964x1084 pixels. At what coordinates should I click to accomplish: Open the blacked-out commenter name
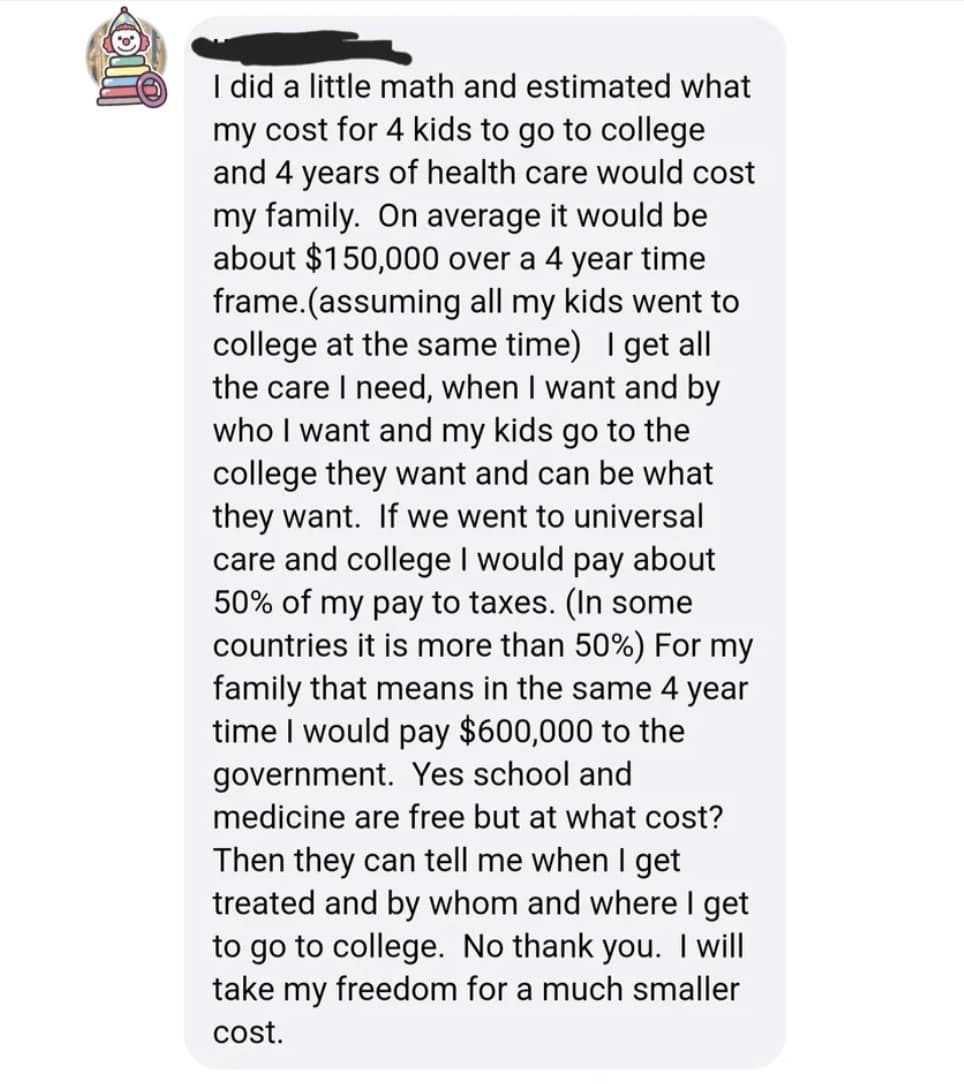(x=300, y=47)
